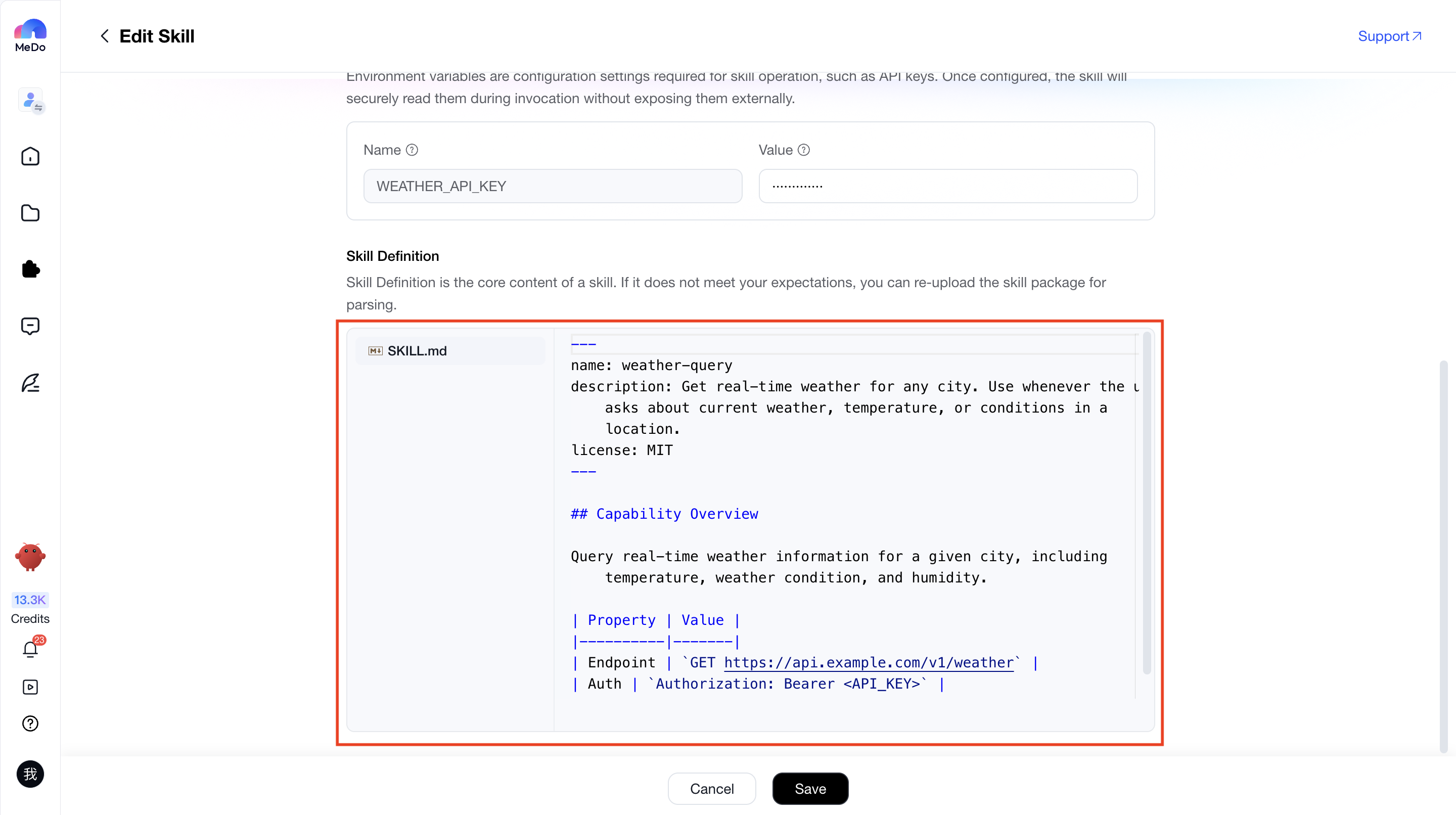This screenshot has height=815, width=1456.
Task: Click the code editor vertical scrollbar
Action: click(x=1147, y=503)
